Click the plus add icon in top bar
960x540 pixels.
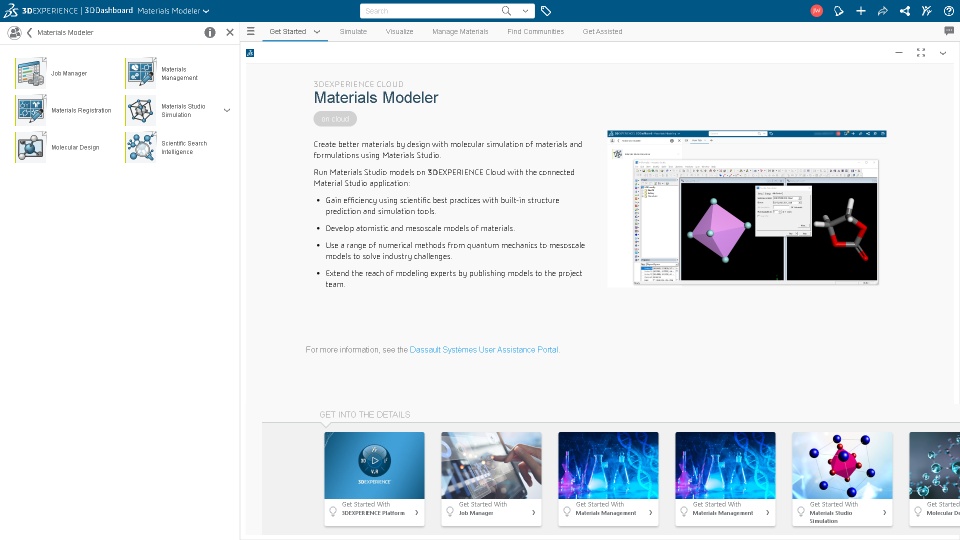point(861,10)
